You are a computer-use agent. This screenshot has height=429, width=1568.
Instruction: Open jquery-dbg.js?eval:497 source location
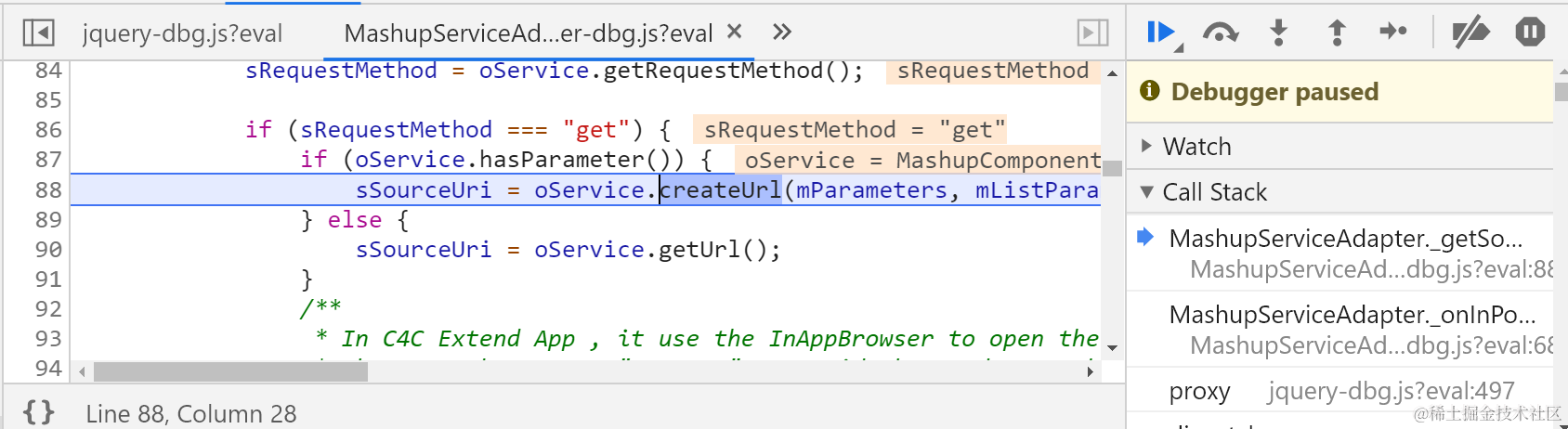tap(1391, 391)
